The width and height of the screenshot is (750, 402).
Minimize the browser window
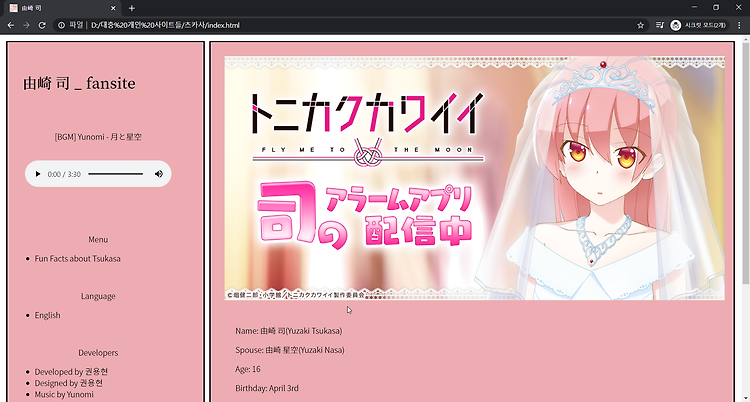click(694, 7)
